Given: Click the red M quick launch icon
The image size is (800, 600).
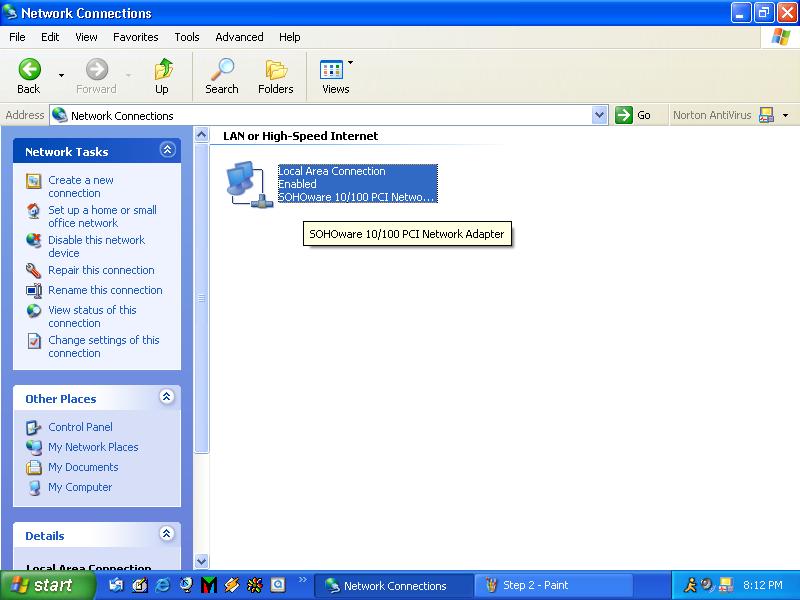Looking at the screenshot, I should click(209, 585).
